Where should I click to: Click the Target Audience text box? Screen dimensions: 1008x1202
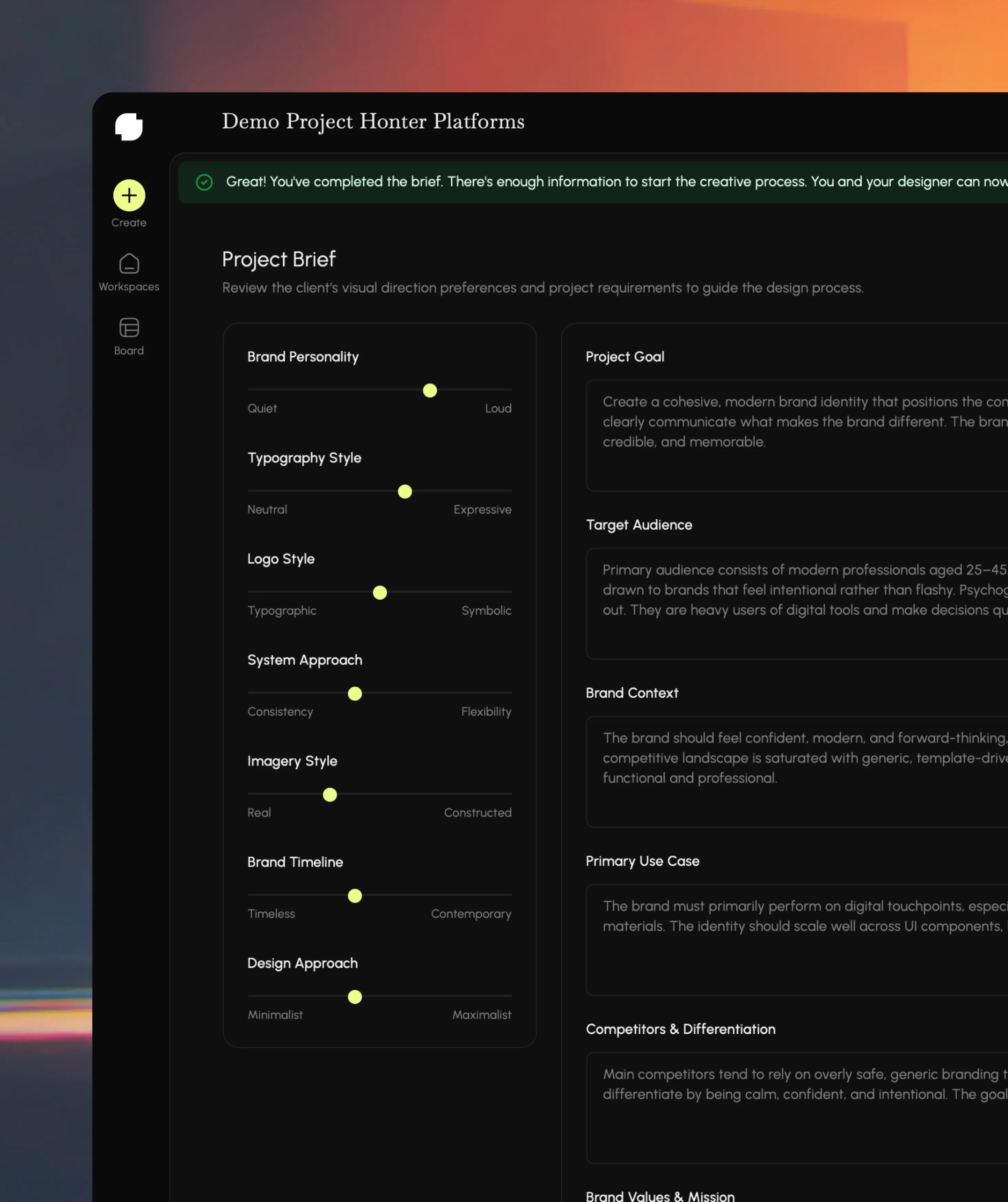tap(796, 603)
